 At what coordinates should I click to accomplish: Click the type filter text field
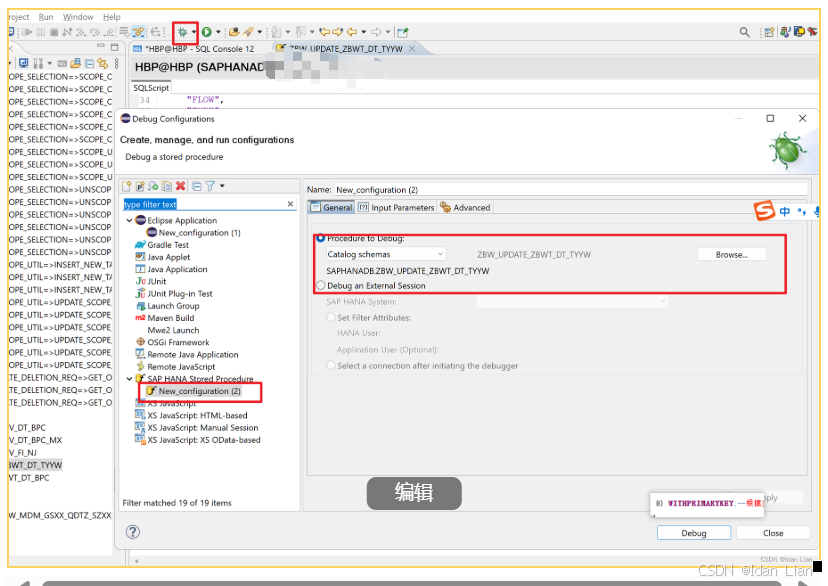[204, 204]
